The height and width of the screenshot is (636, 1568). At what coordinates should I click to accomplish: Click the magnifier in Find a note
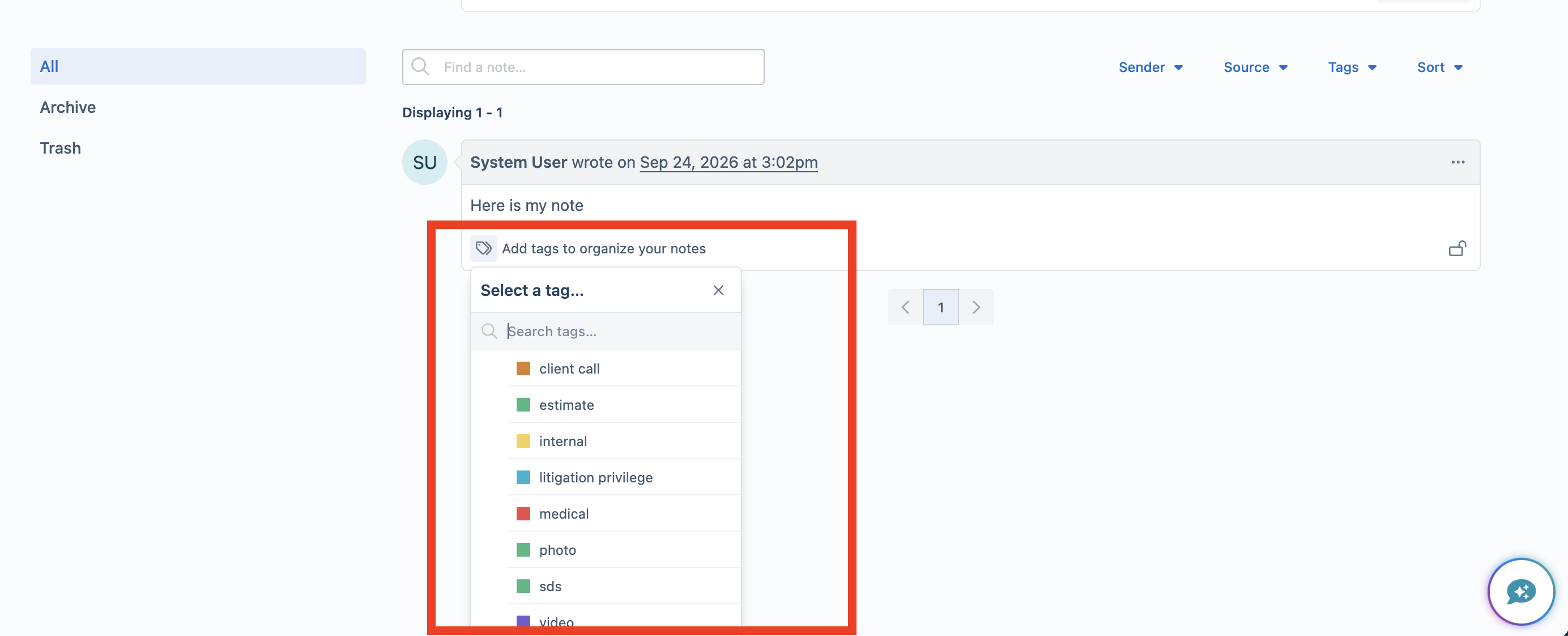(x=421, y=66)
